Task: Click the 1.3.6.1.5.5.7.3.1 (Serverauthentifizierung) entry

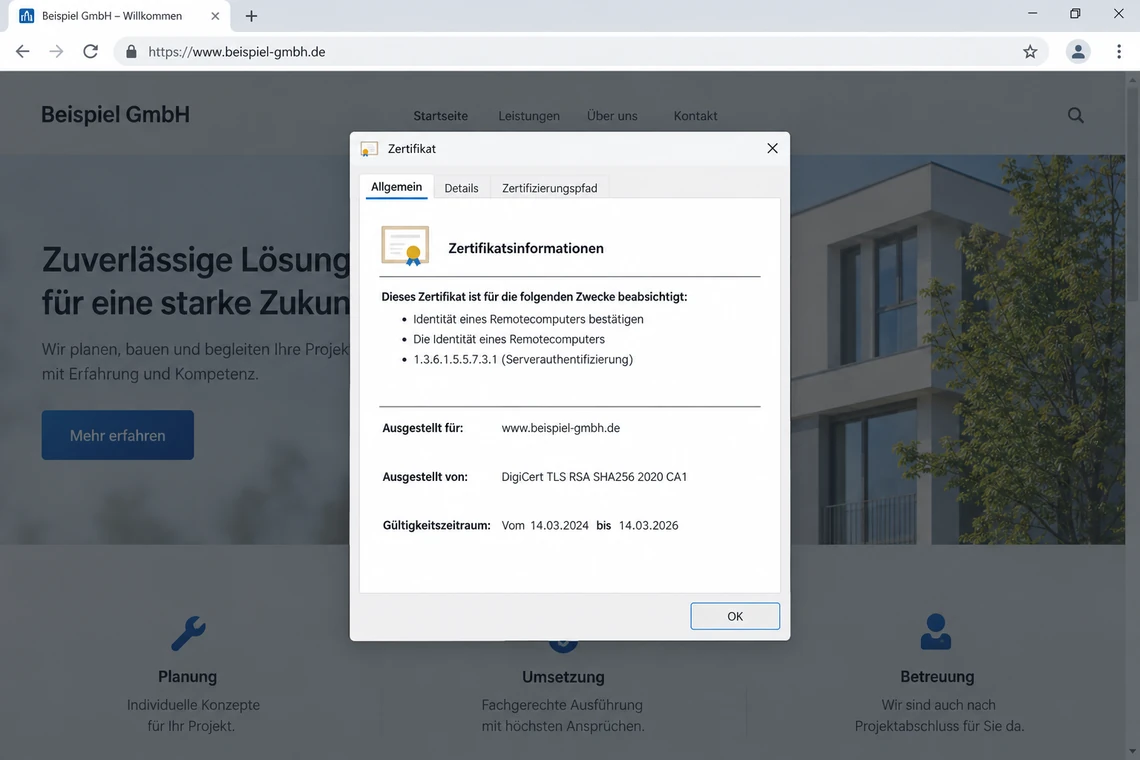Action: tap(523, 359)
